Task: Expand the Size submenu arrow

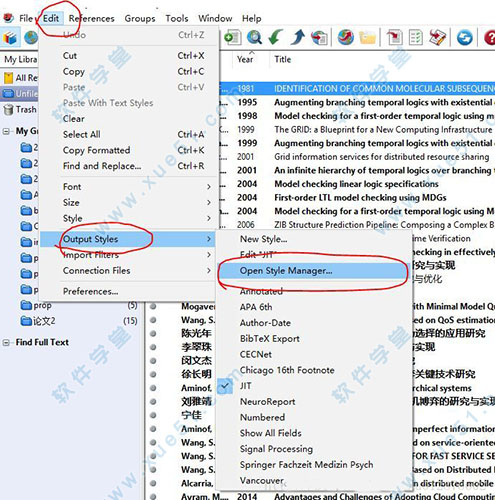Action: tap(209, 202)
